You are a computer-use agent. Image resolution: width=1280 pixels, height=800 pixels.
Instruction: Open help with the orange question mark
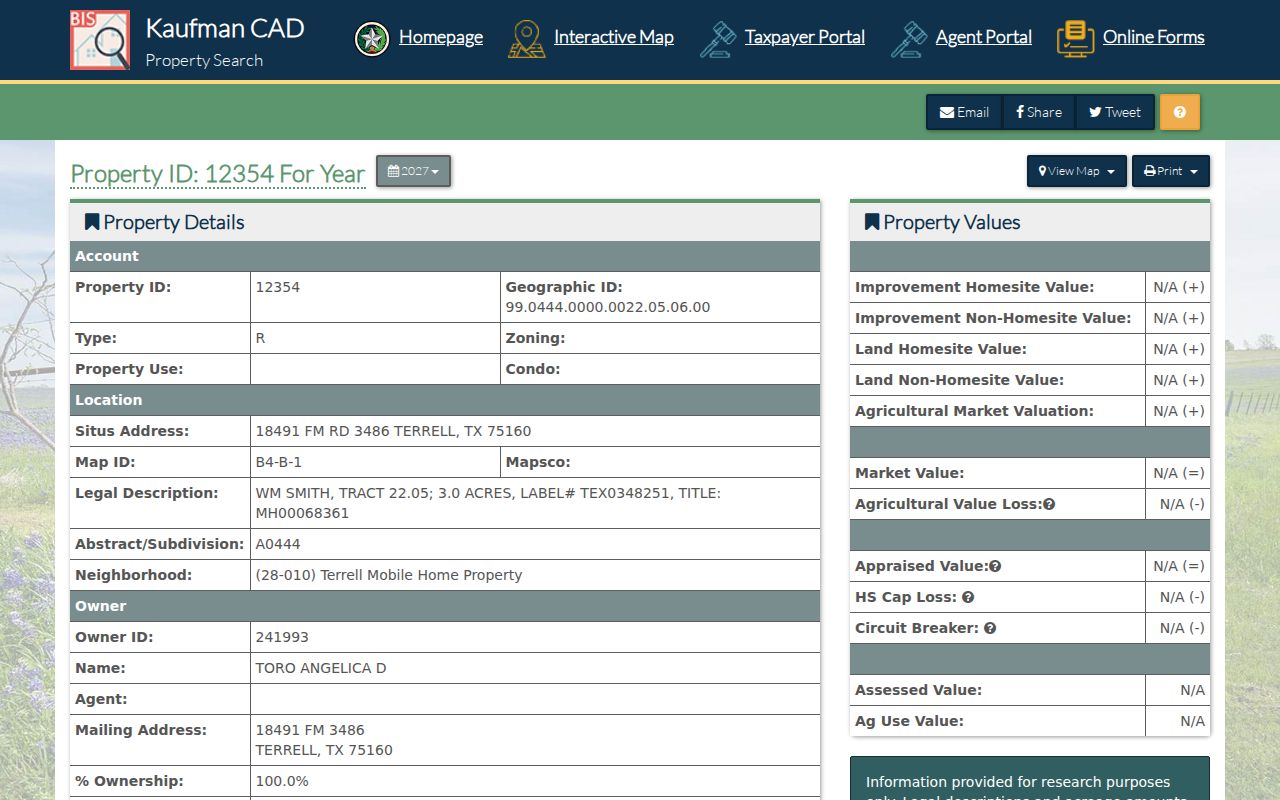pos(1180,112)
